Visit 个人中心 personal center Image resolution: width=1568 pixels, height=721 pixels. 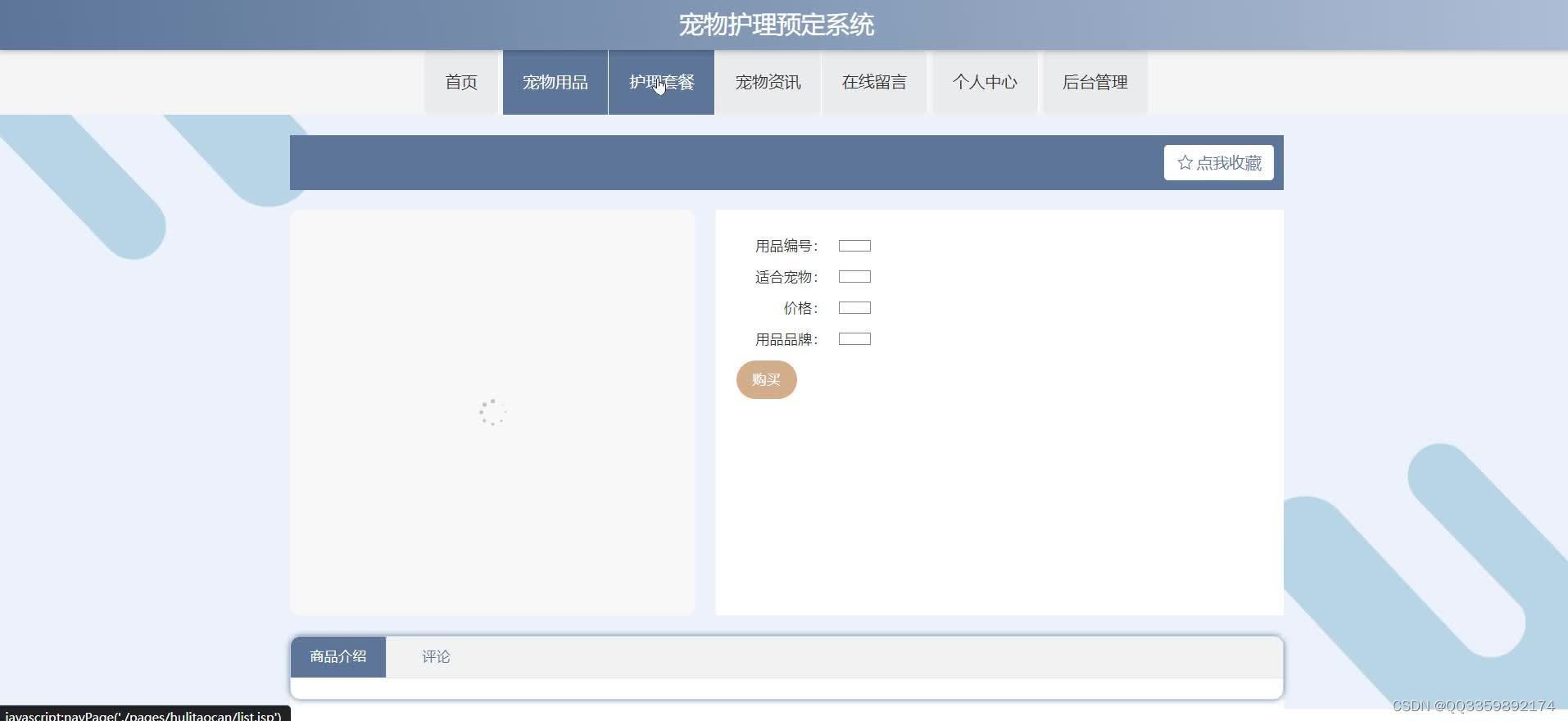click(985, 82)
